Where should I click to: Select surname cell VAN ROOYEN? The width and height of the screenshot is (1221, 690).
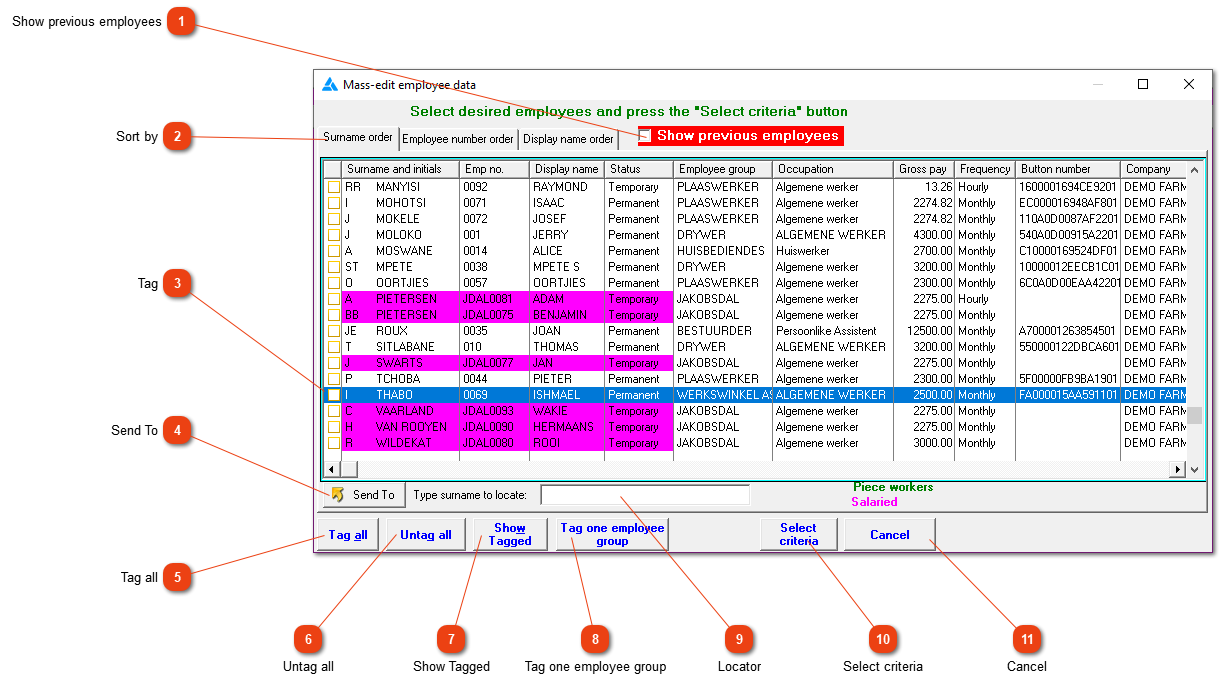click(x=413, y=427)
